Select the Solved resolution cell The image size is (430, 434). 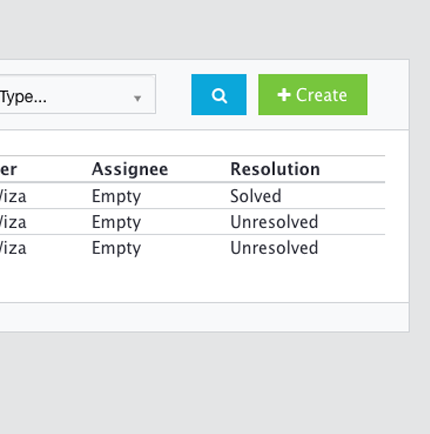click(x=256, y=196)
